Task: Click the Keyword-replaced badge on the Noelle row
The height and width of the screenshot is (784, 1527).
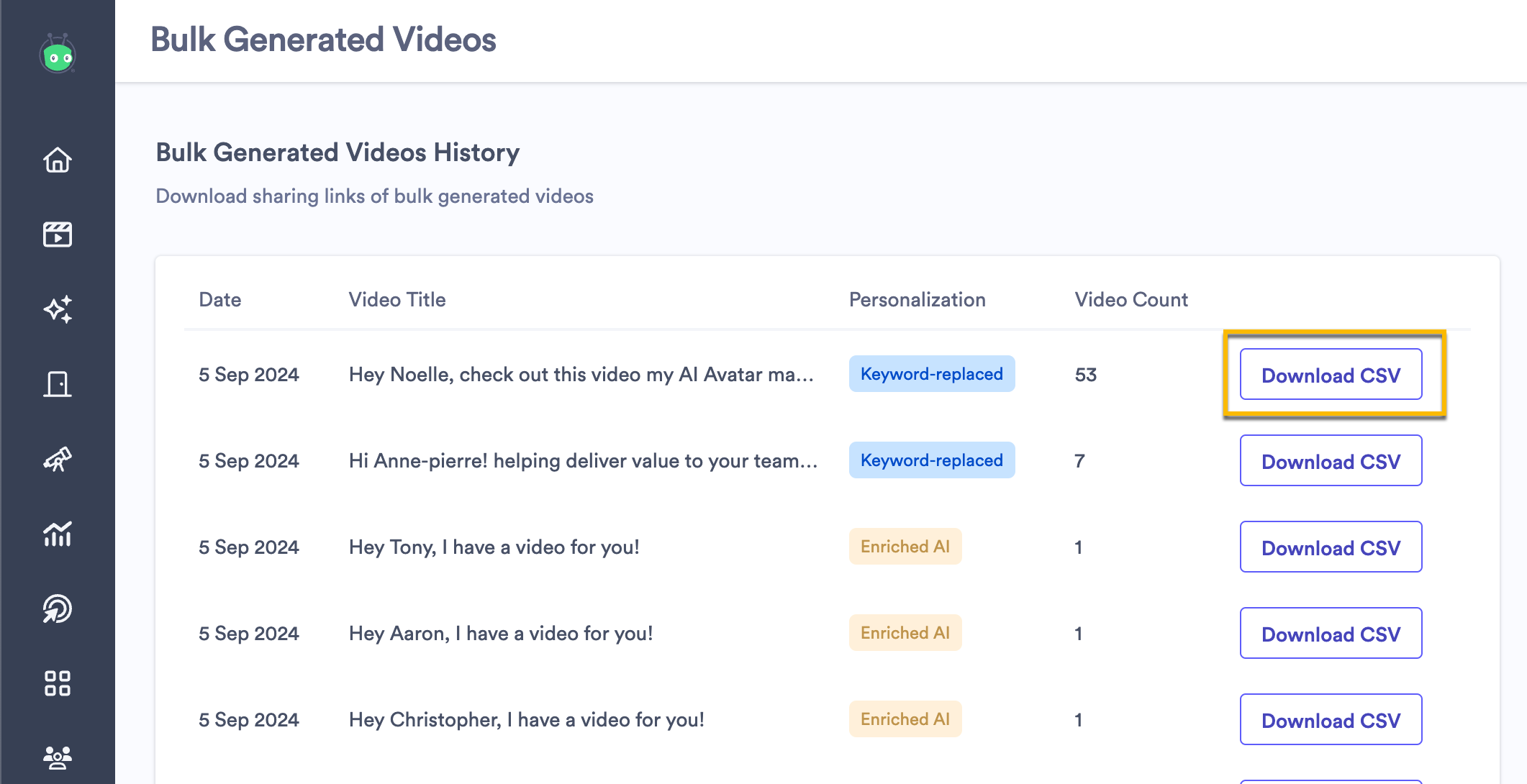Action: (931, 374)
